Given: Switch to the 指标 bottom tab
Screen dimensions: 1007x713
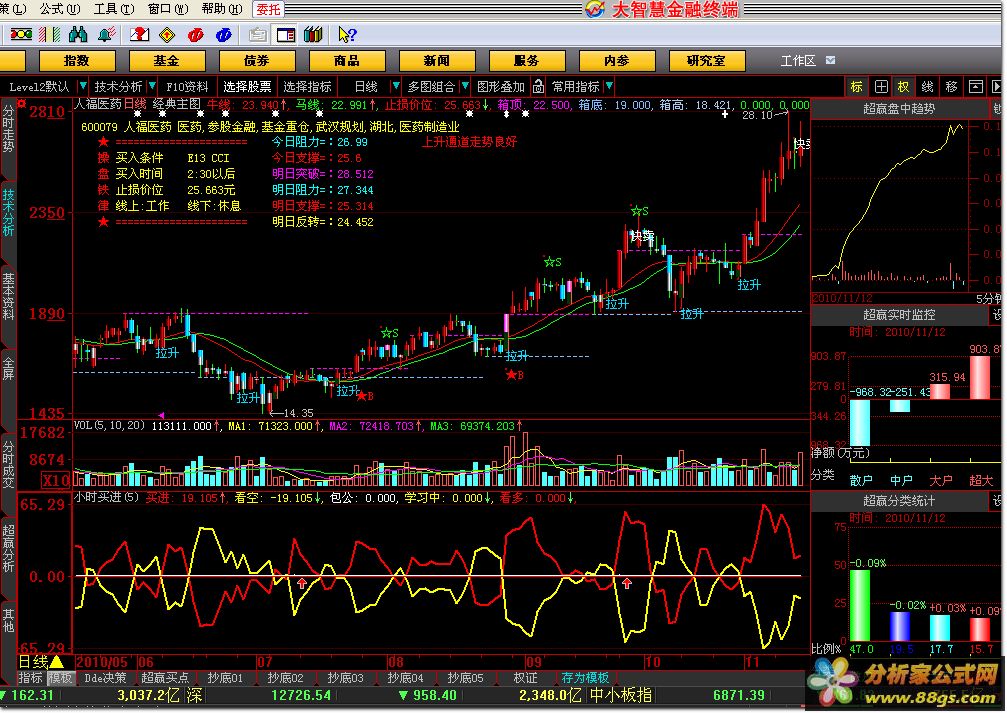Looking at the screenshot, I should coord(30,678).
